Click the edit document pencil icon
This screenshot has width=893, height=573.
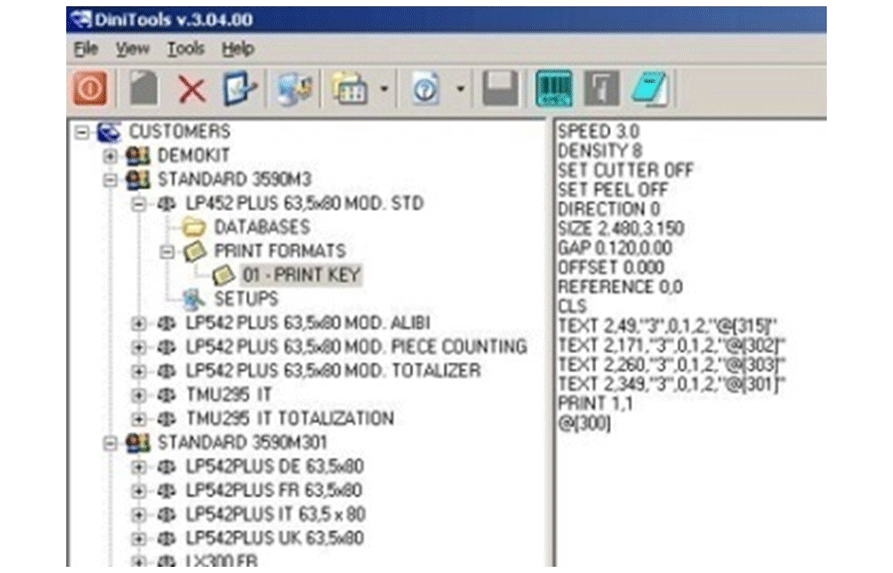240,90
